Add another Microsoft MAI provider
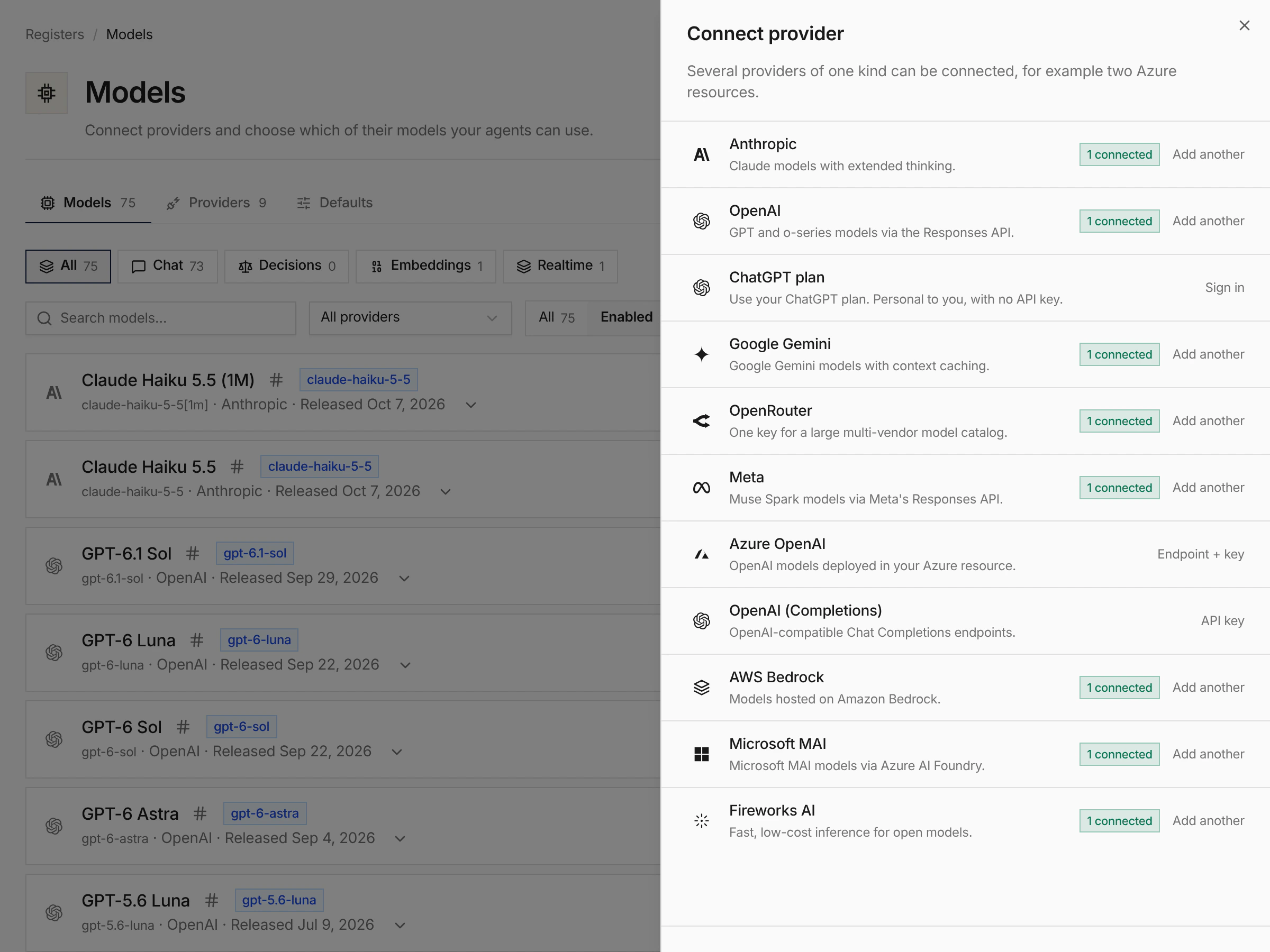The width and height of the screenshot is (1270, 952). coord(1208,754)
